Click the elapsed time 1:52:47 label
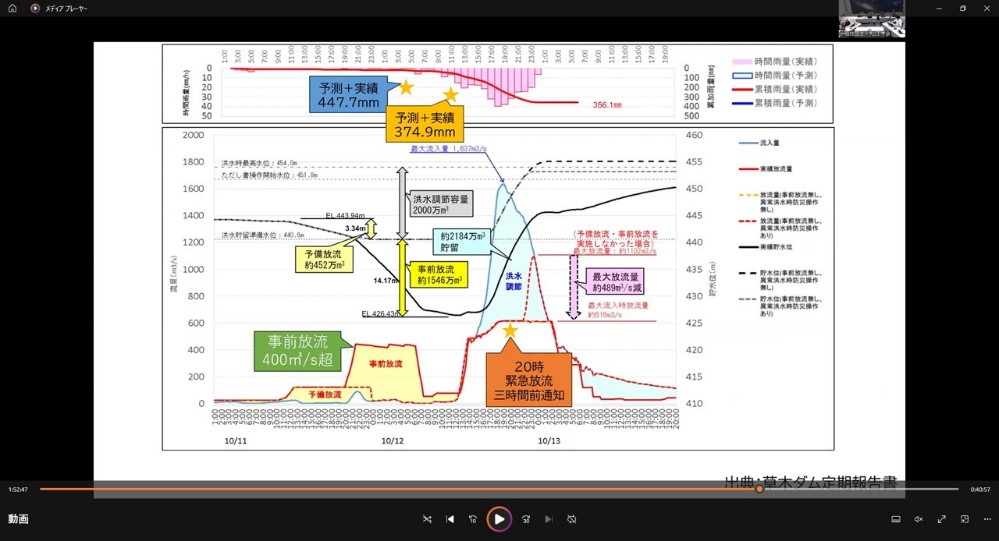 coord(18,489)
